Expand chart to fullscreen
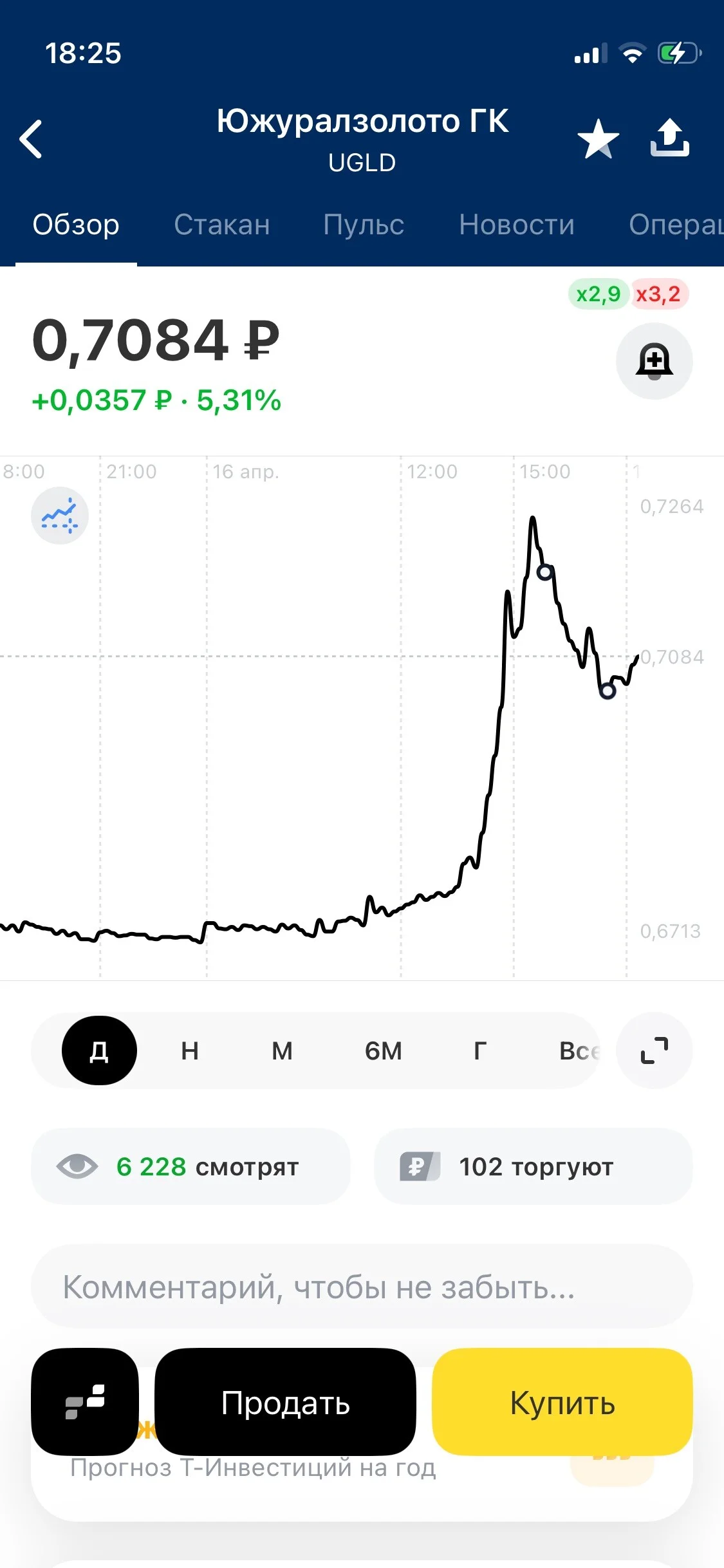The width and height of the screenshot is (724, 1568). click(x=654, y=1050)
